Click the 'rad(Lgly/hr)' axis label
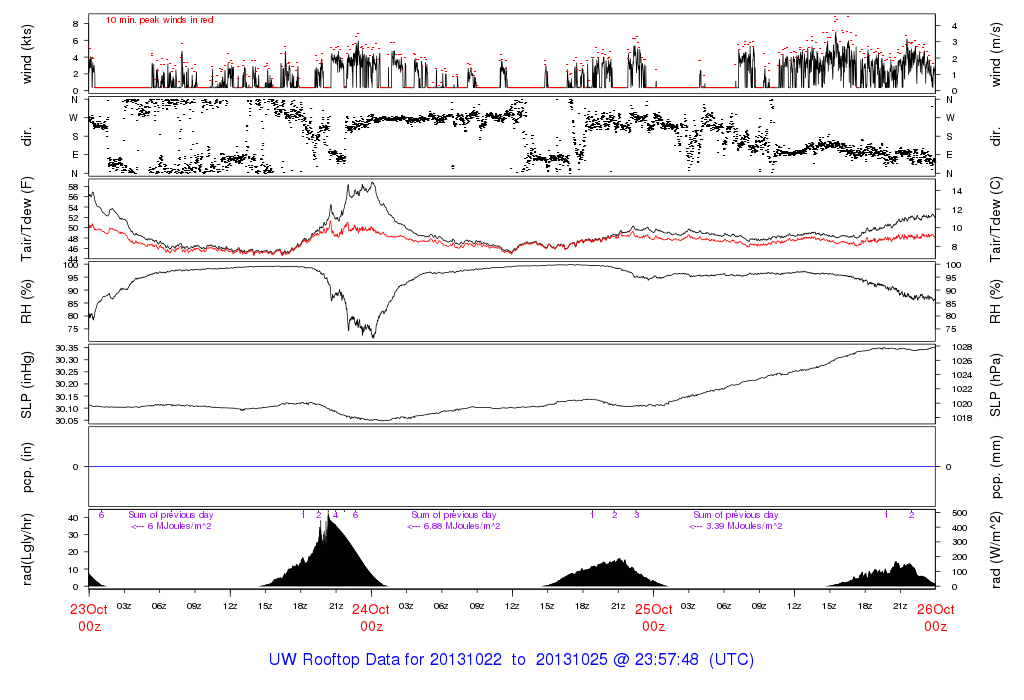The width and height of the screenshot is (1024, 700). [28, 549]
